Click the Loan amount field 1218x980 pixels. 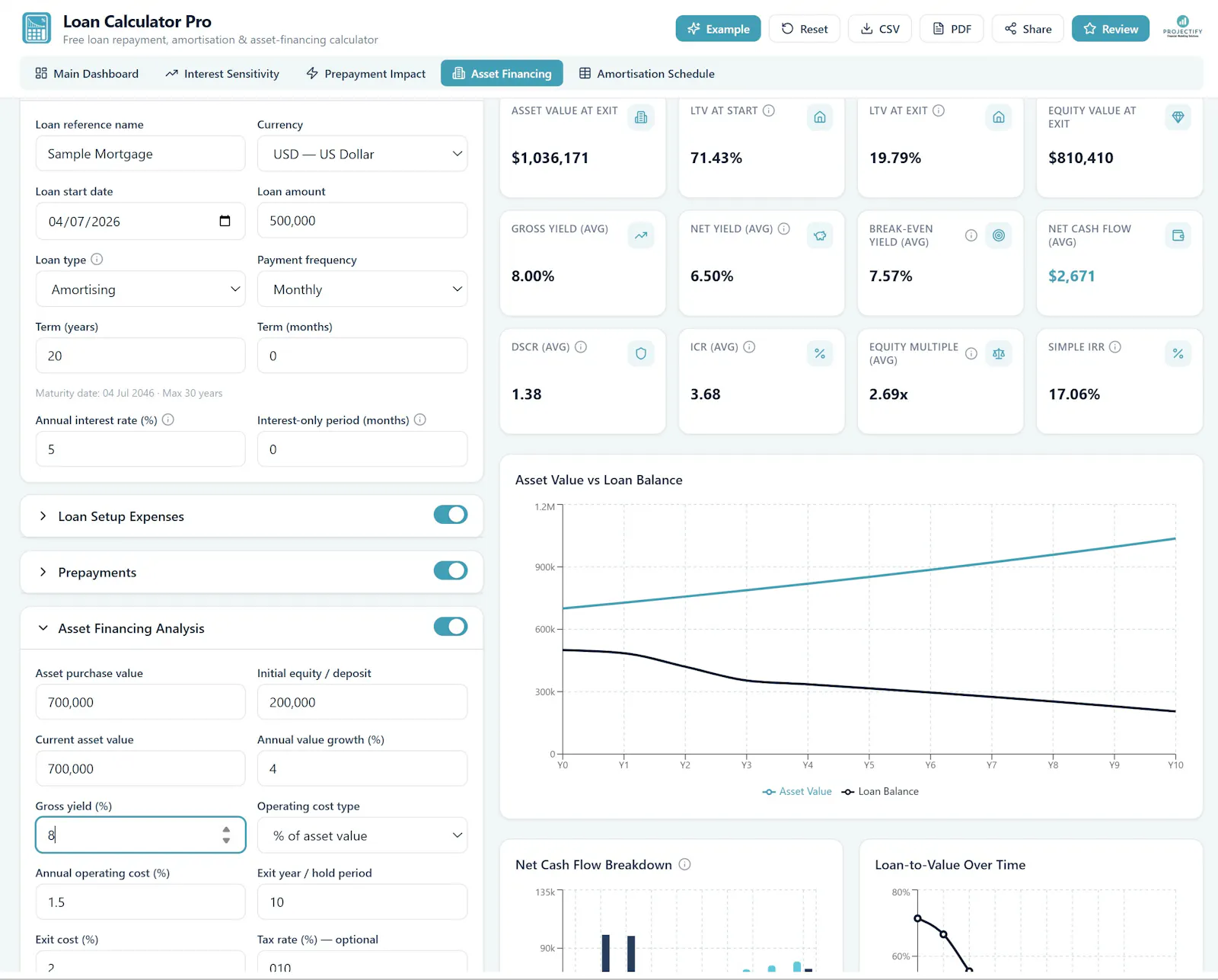coord(362,221)
